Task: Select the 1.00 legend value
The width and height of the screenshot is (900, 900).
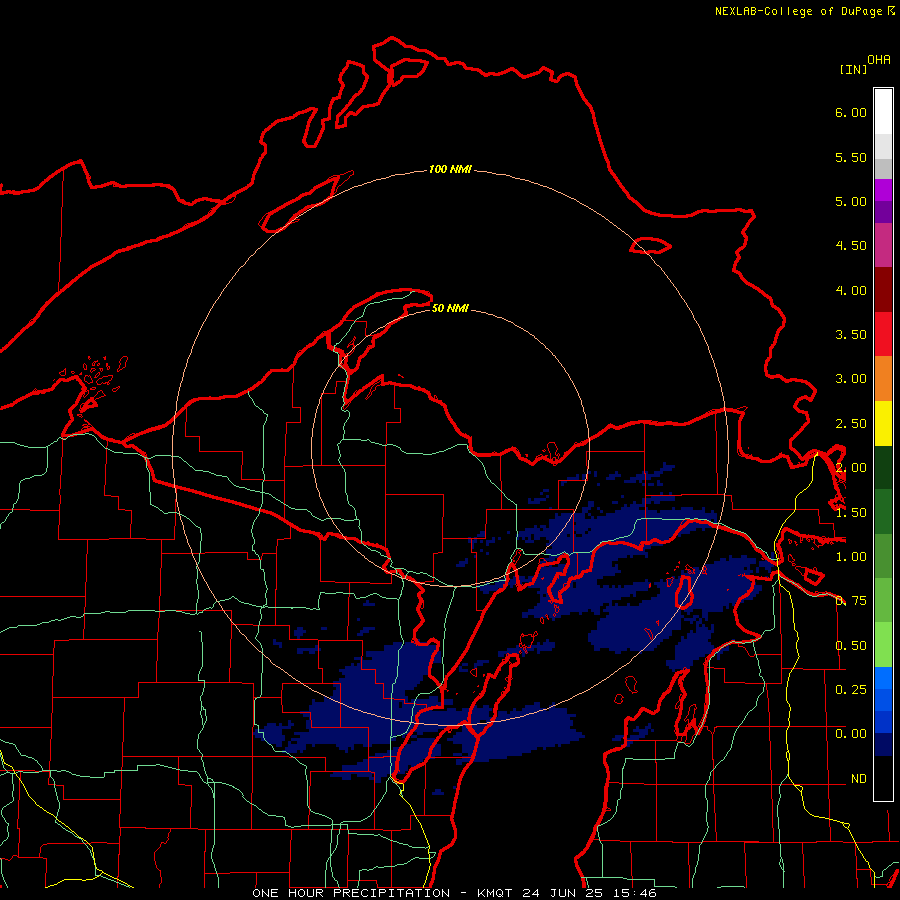Action: coord(851,557)
